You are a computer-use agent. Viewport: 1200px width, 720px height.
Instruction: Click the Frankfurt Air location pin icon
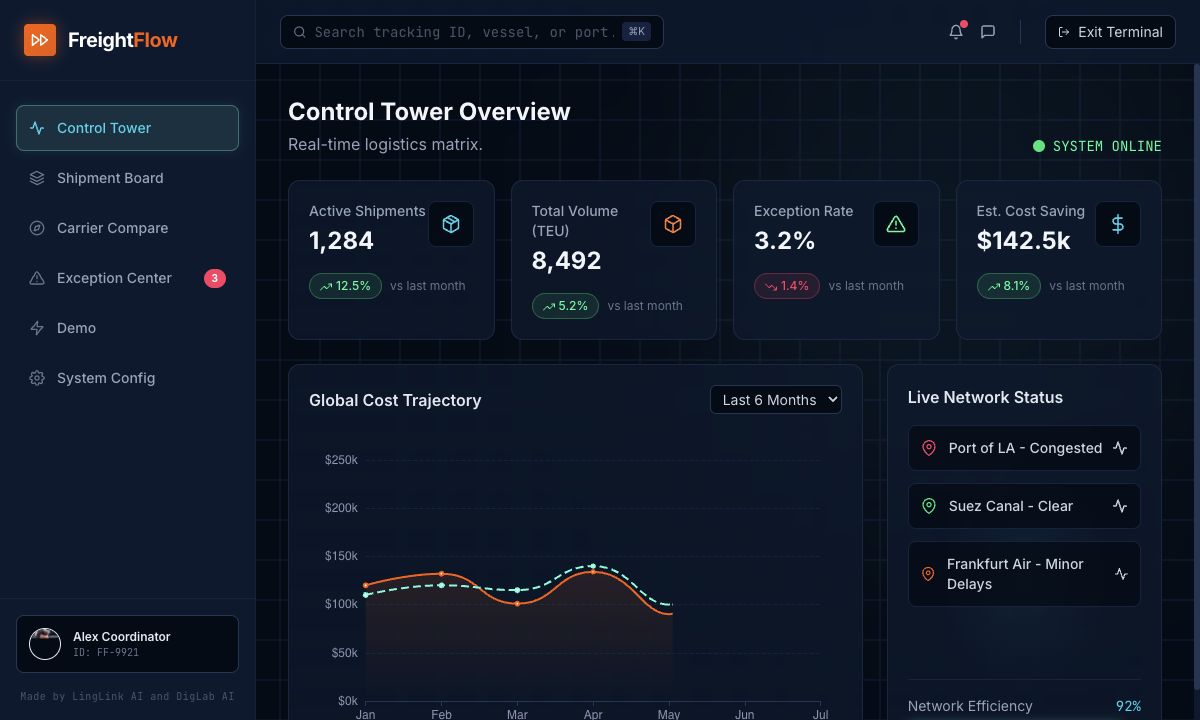[928, 574]
